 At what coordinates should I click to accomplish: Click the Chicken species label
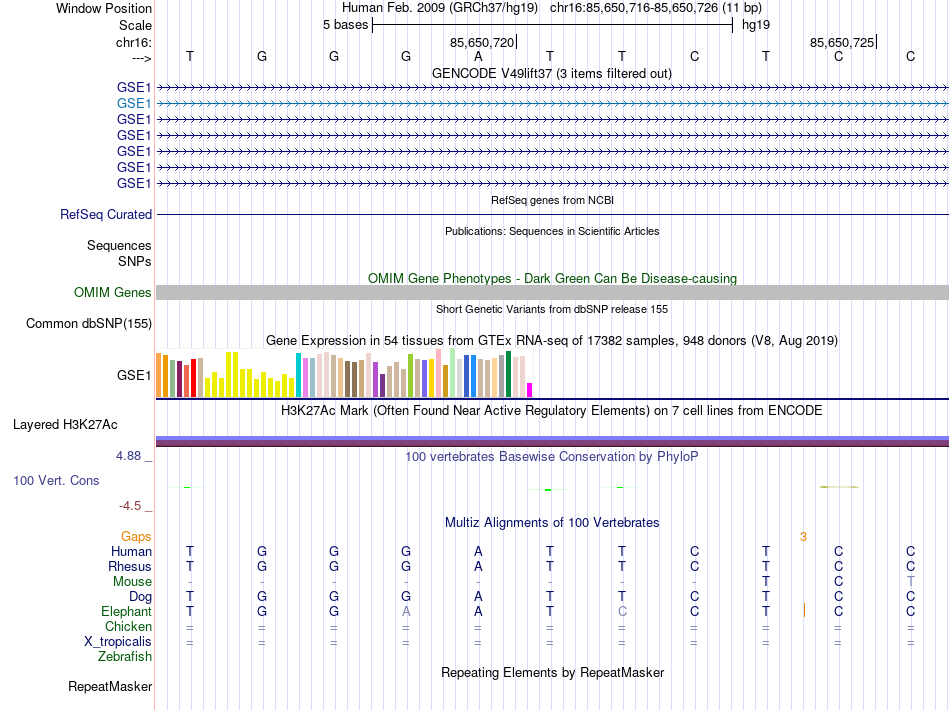[128, 626]
